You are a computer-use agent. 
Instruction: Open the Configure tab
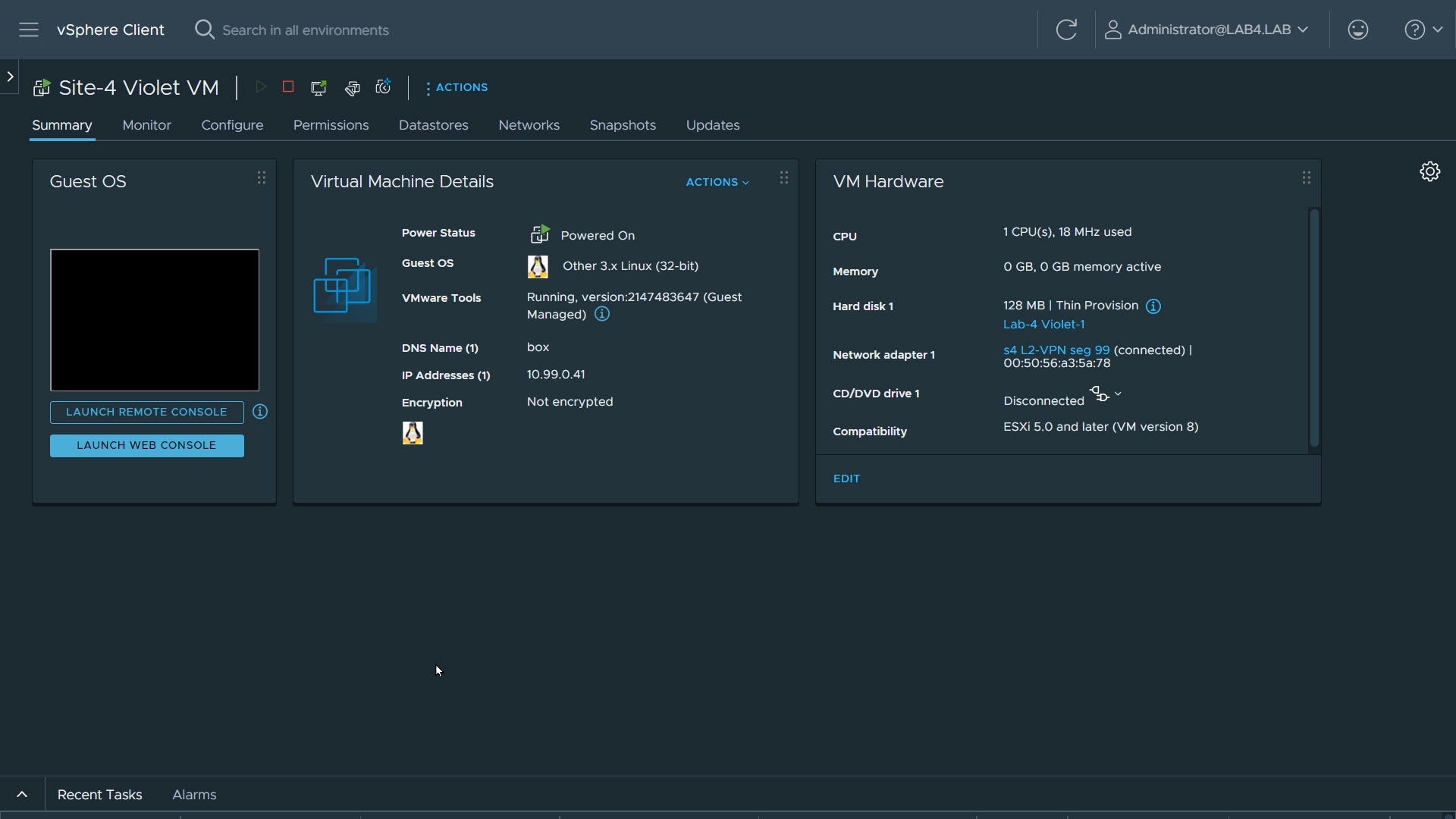click(x=232, y=125)
